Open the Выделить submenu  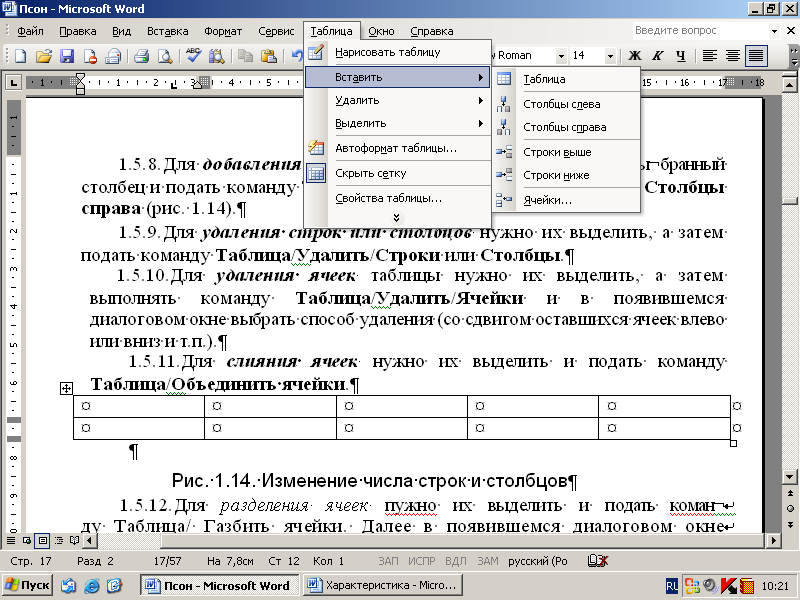[397, 123]
